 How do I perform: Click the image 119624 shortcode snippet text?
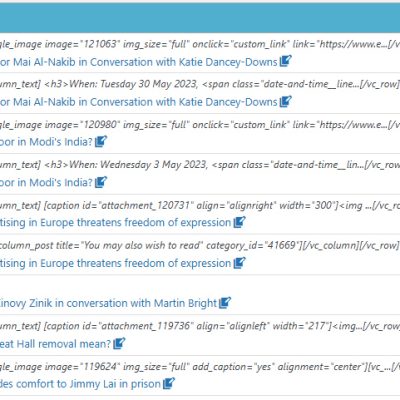pyautogui.click(x=200, y=367)
